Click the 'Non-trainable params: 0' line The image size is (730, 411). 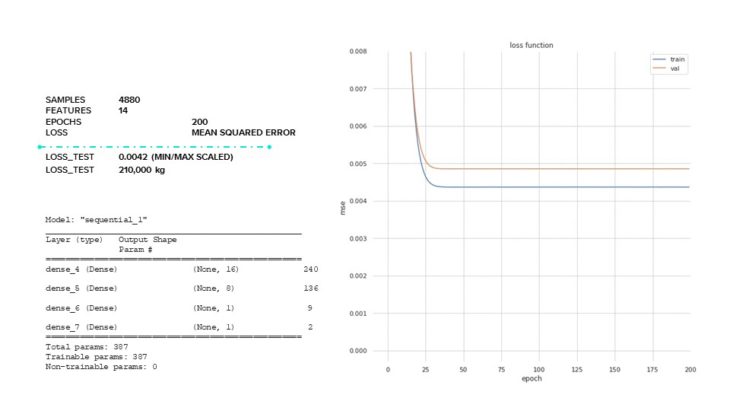pyautogui.click(x=101, y=367)
